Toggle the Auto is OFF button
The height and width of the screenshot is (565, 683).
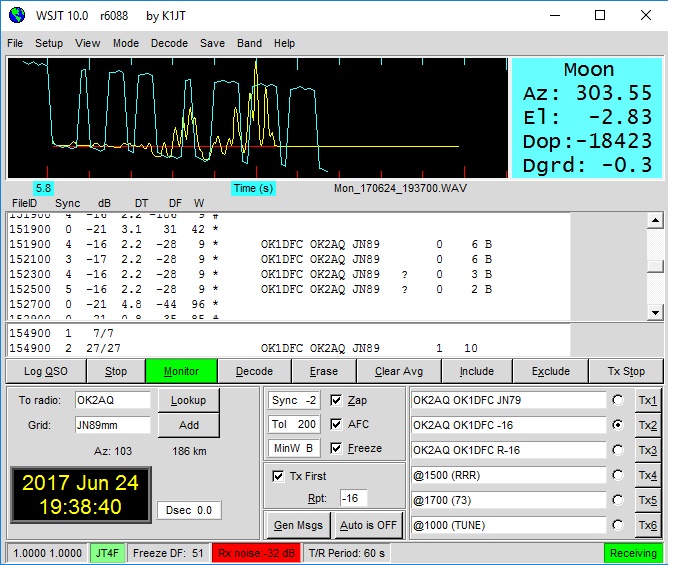pyautogui.click(x=368, y=524)
